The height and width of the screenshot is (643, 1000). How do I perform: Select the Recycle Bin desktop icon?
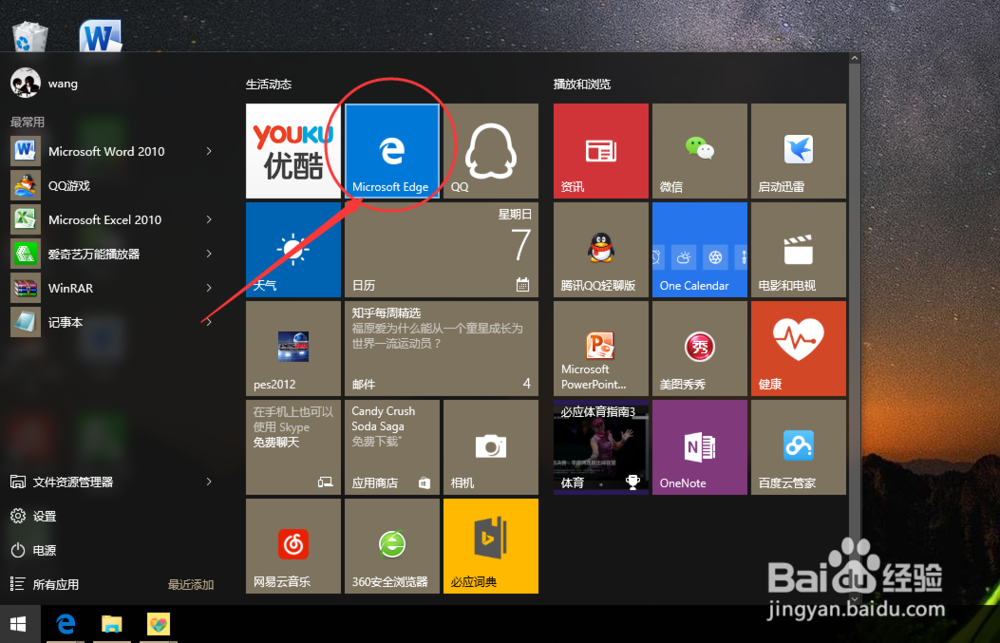pos(30,36)
